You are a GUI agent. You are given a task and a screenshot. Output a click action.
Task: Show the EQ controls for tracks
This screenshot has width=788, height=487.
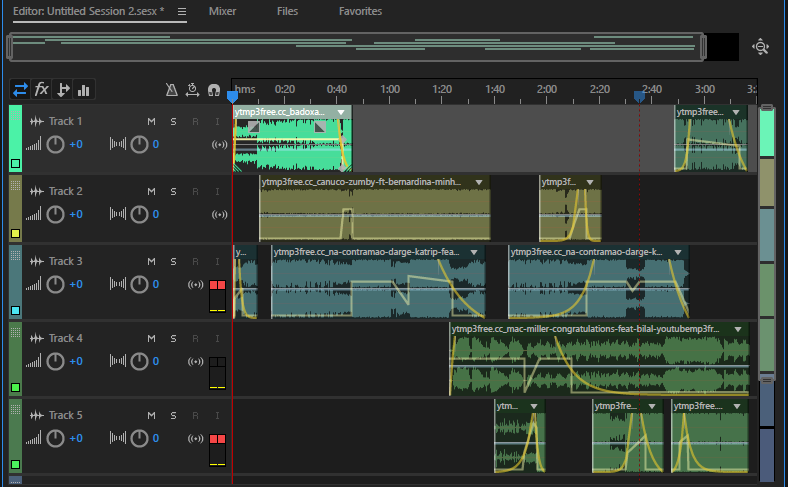(x=84, y=90)
